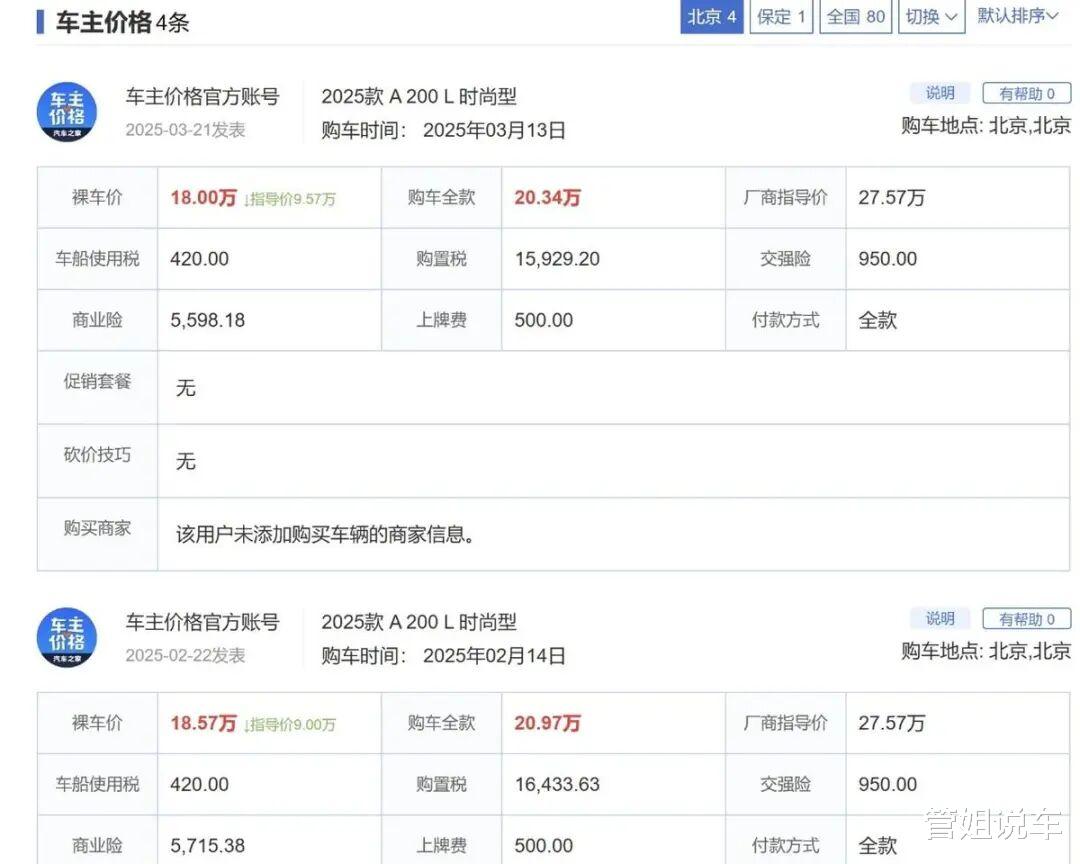Viewport: 1080px width, 864px height.
Task: Click the 购买商家 row label
Action: (x=97, y=528)
